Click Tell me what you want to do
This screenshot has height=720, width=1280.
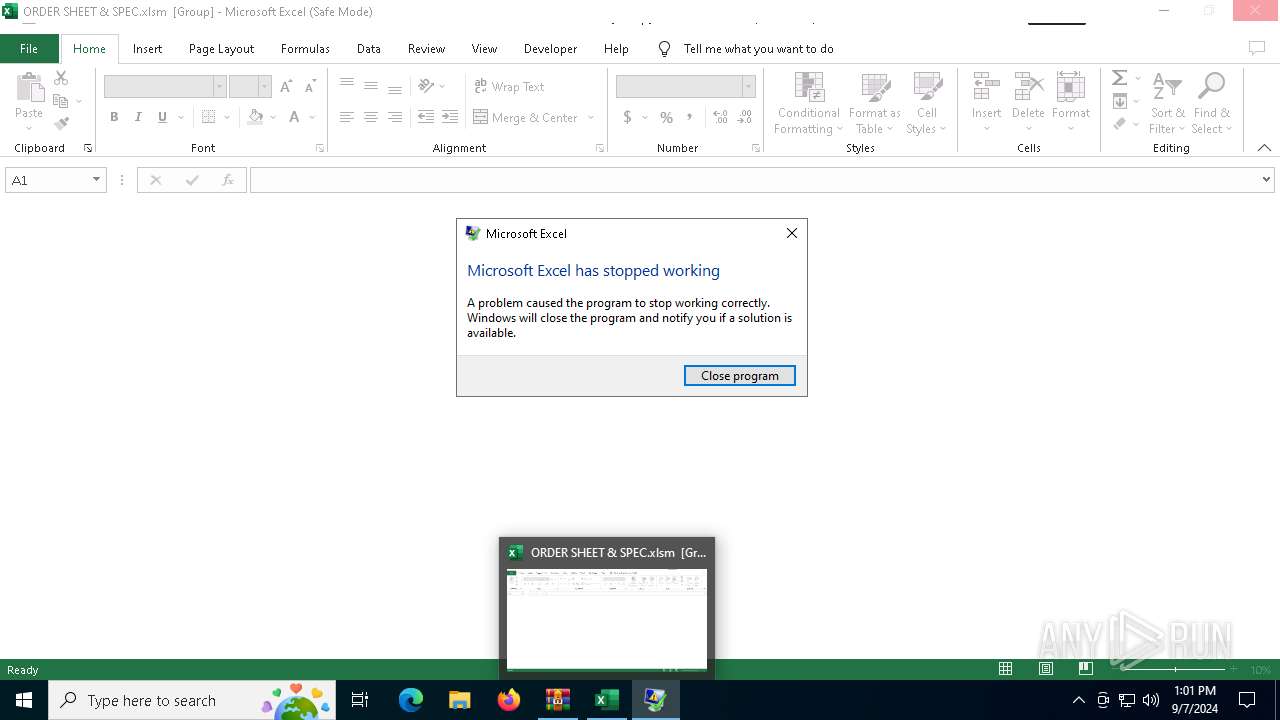point(758,48)
